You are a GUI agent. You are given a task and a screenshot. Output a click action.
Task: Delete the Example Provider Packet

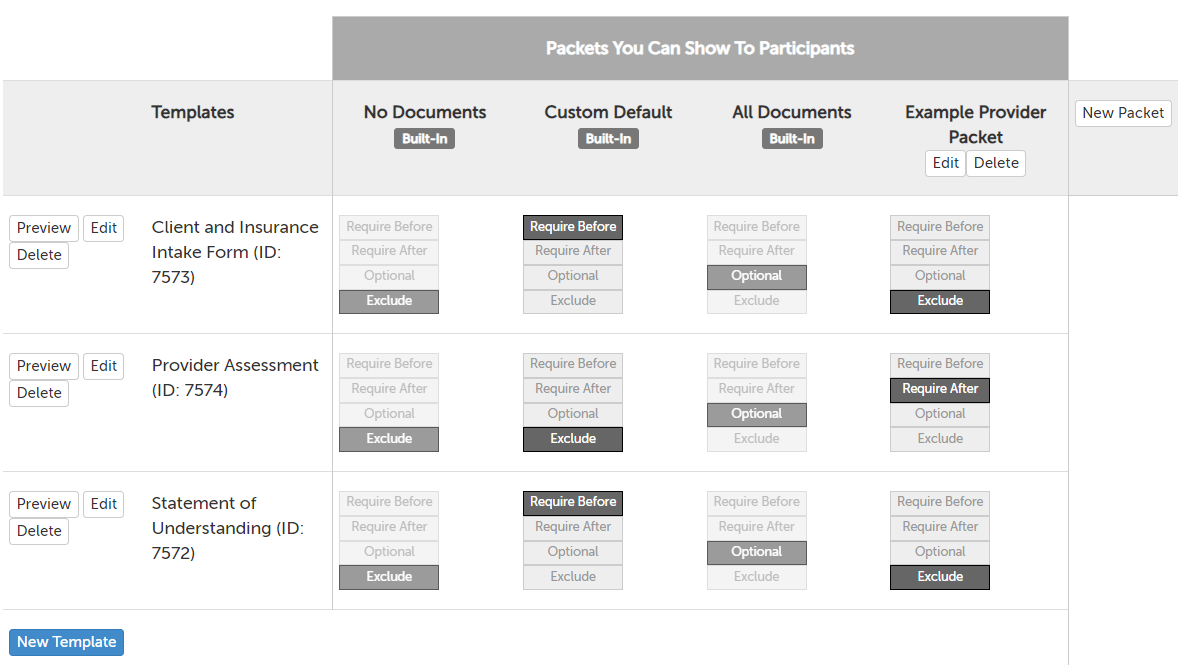coord(995,162)
